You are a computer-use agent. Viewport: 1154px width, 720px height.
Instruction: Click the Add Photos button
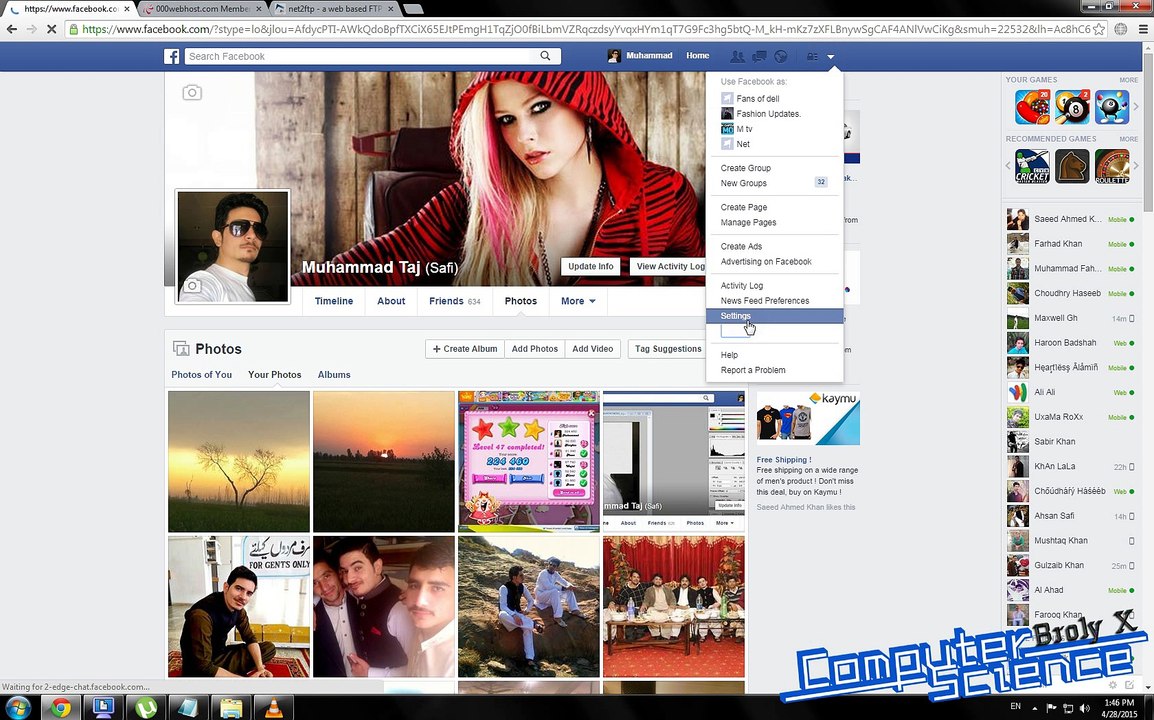click(x=535, y=349)
